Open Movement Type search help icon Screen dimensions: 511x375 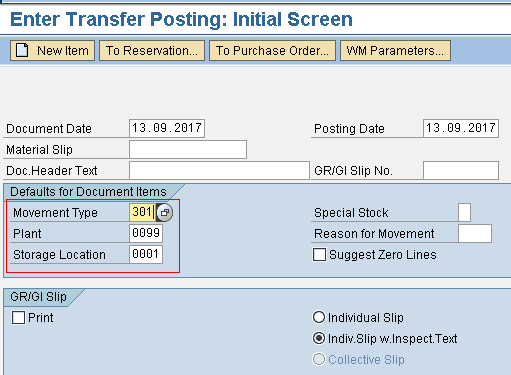click(x=165, y=212)
